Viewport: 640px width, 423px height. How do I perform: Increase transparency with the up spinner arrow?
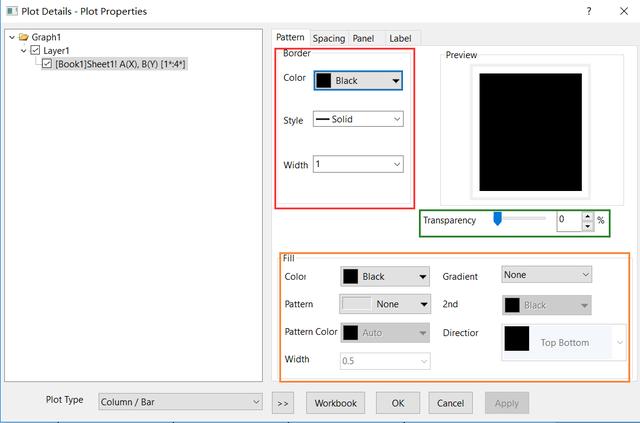pos(587,216)
